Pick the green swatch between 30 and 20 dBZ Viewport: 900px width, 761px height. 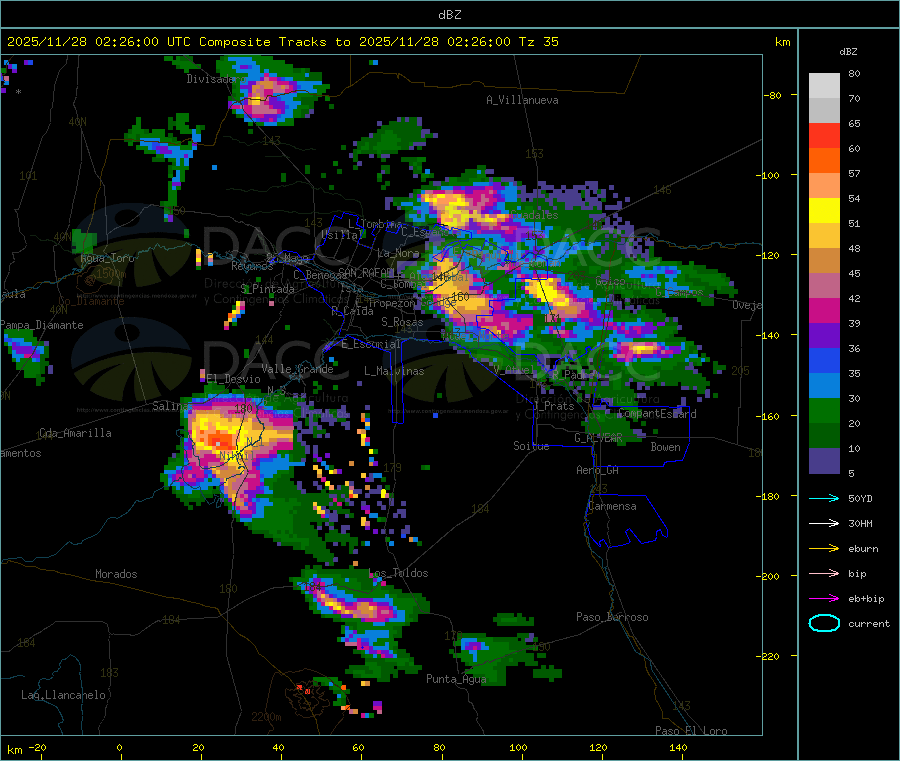(x=824, y=410)
